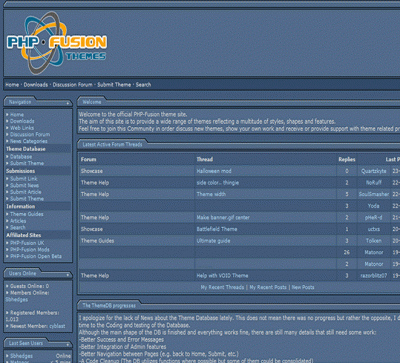The image size is (400, 363).
Task: Go to Home in the Navigation sidebar
Action: [17, 115]
